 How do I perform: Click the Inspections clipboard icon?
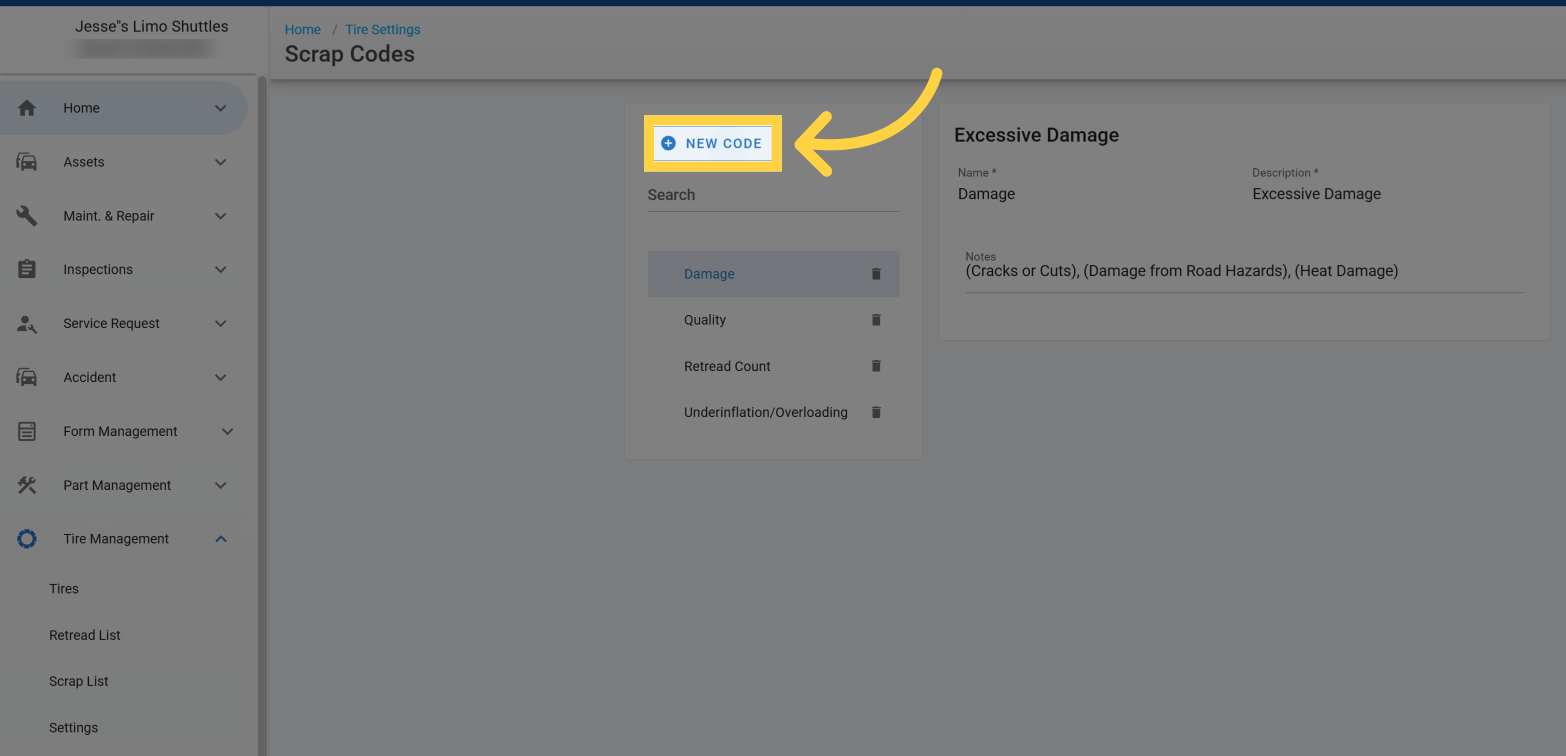27,270
